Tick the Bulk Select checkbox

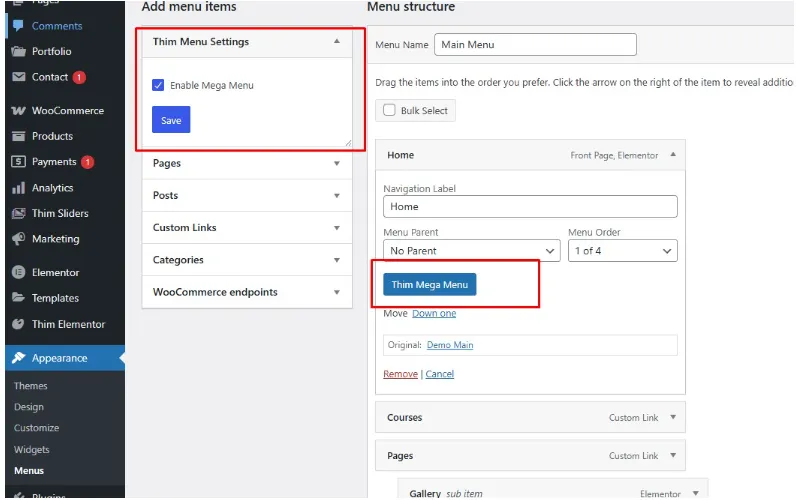pos(389,110)
